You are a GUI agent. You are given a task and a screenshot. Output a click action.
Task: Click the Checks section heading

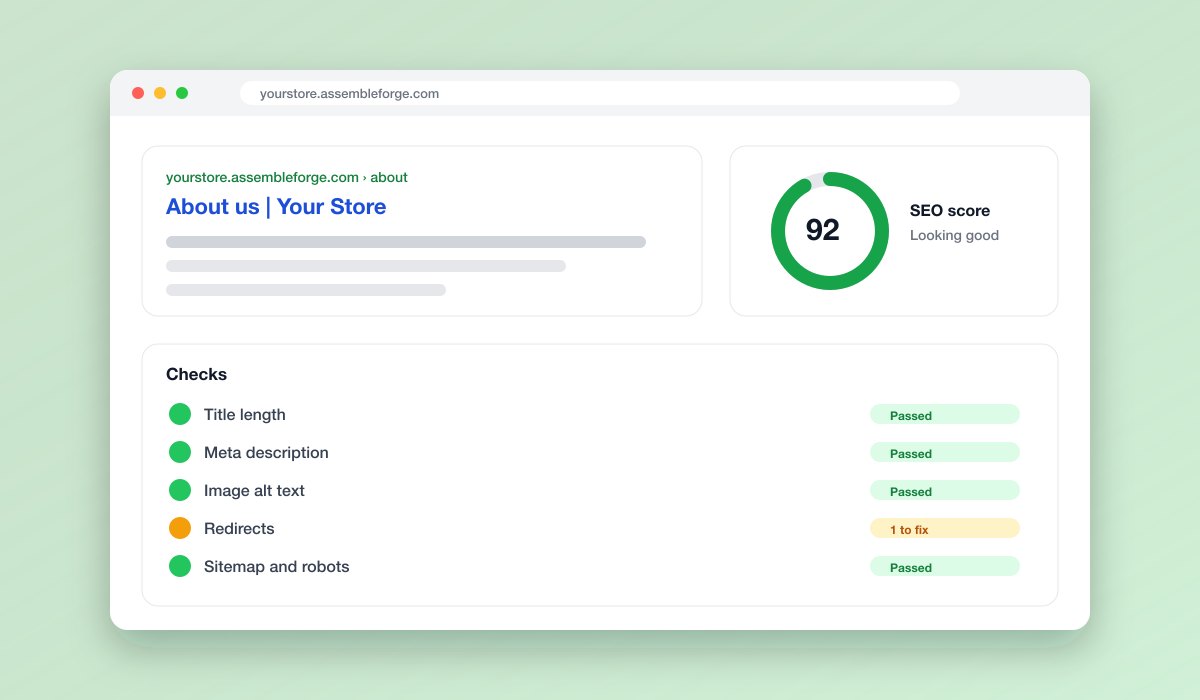[197, 375]
